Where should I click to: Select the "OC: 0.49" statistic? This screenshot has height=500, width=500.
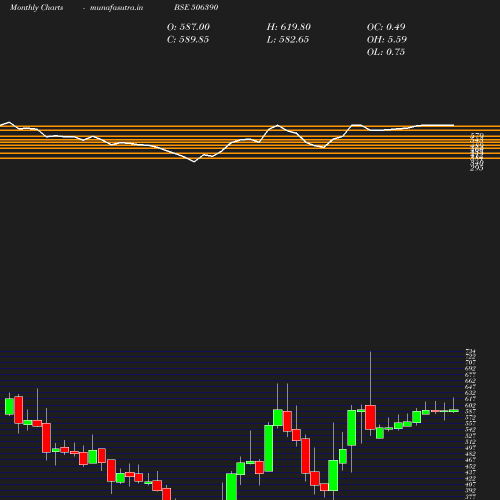[386, 27]
